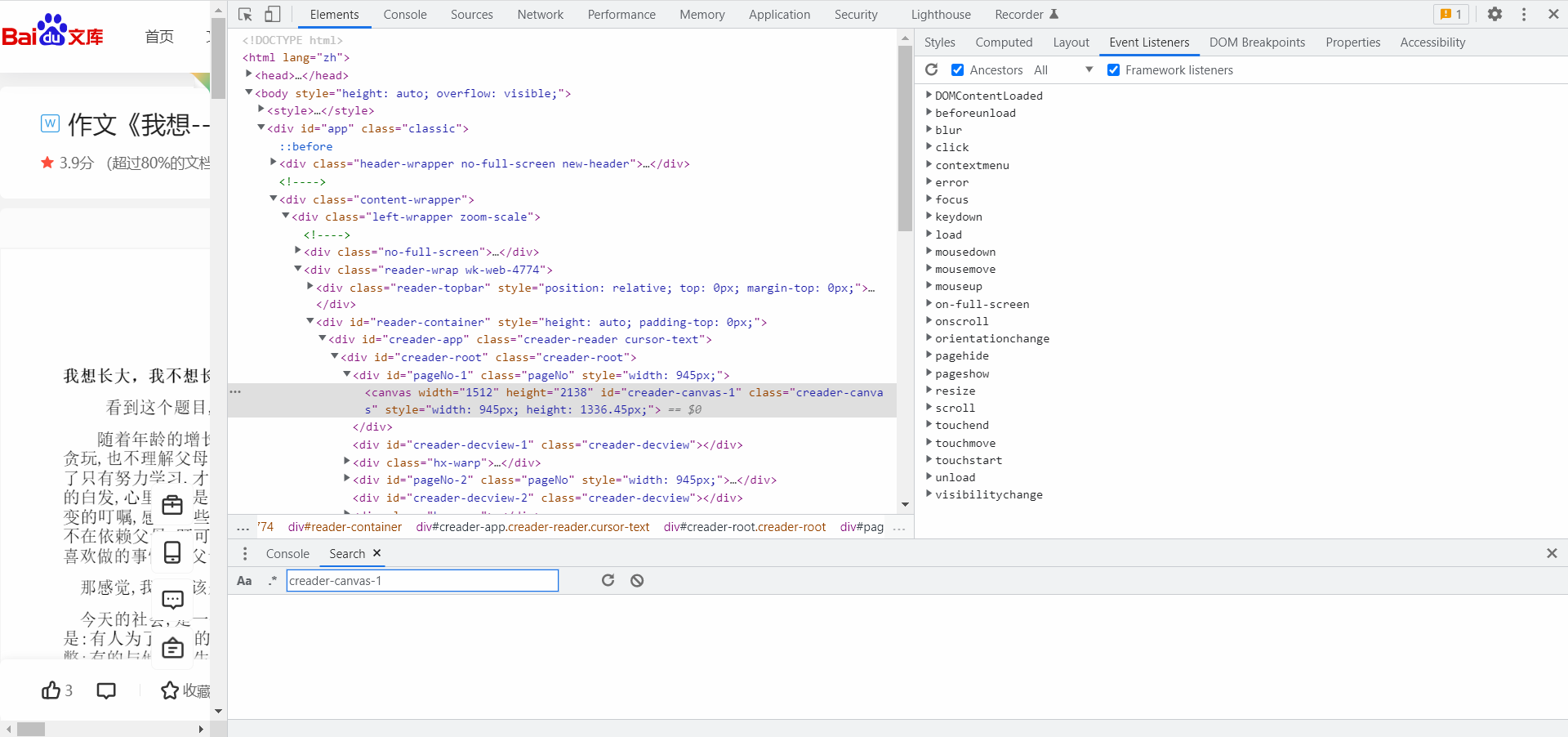Refresh the event listeners list
1568x737 pixels.
[932, 69]
